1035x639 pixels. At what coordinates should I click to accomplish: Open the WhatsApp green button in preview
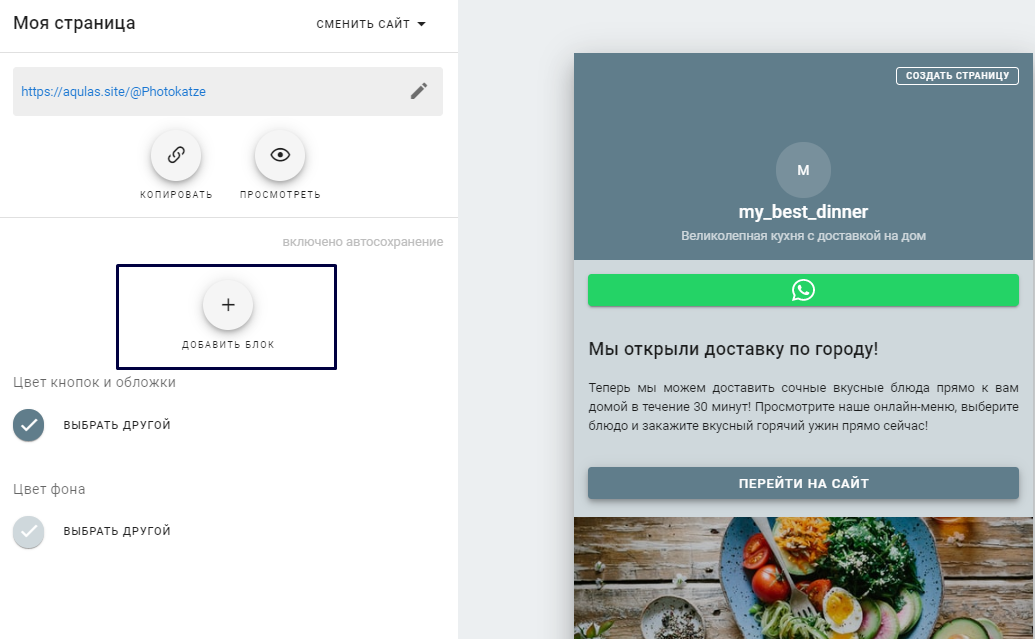point(803,290)
